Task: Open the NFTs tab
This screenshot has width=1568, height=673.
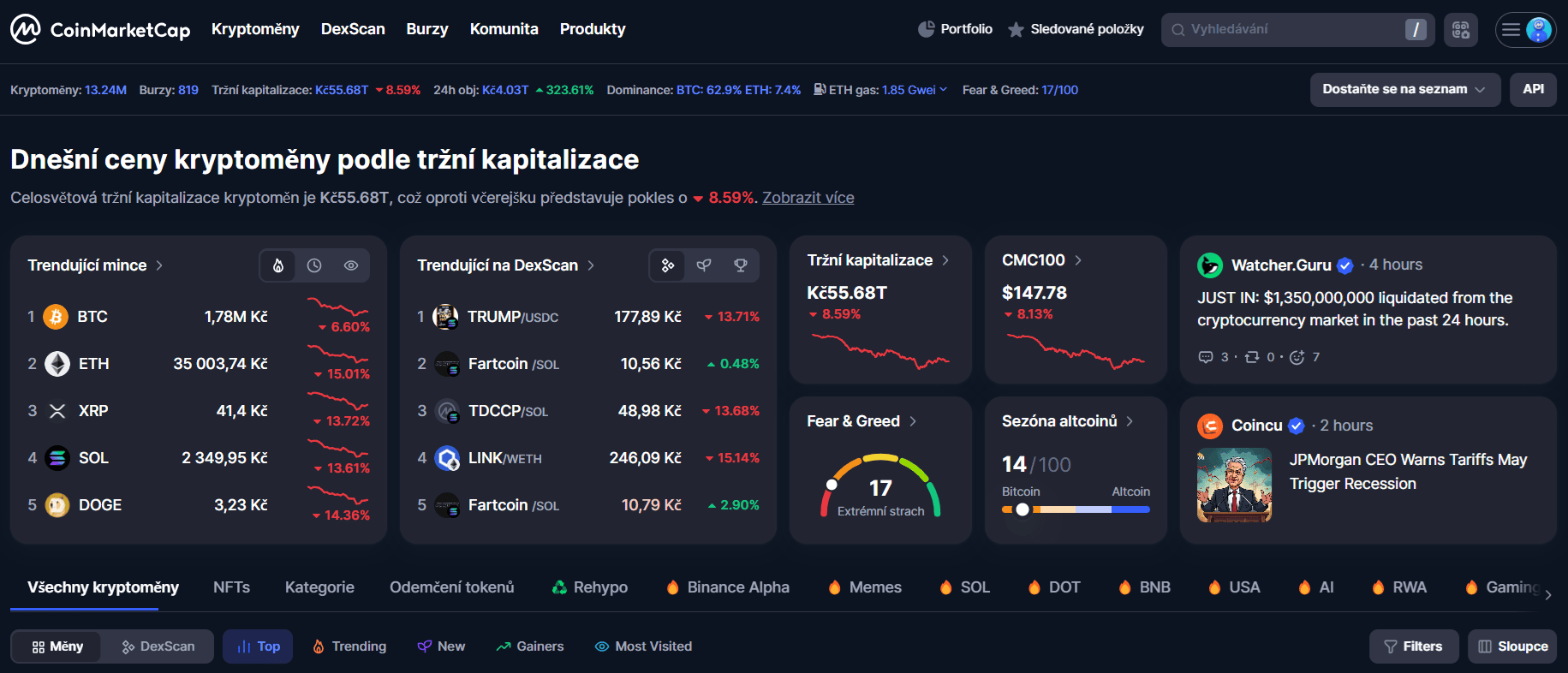Action: [231, 587]
